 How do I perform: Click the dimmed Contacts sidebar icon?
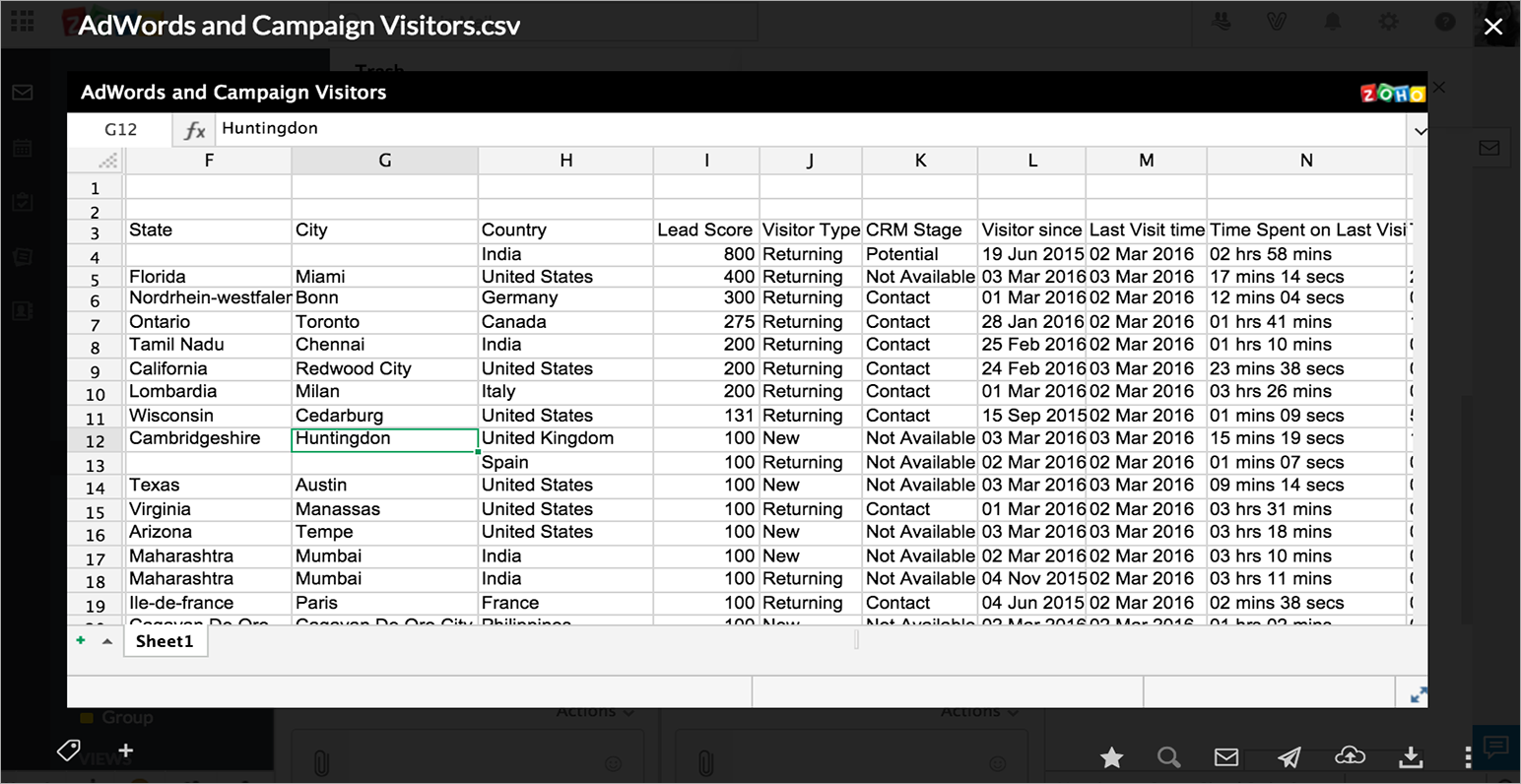[x=23, y=310]
